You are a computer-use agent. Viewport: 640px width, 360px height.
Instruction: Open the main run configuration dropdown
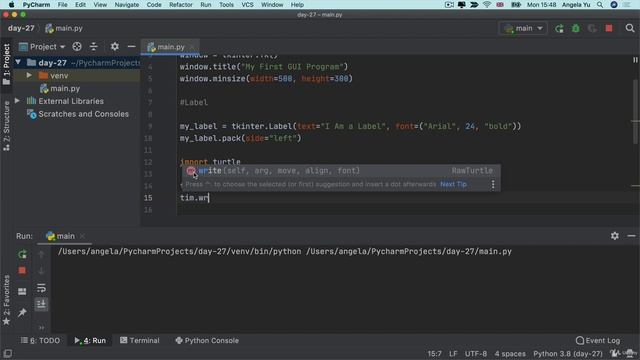[x=523, y=29]
